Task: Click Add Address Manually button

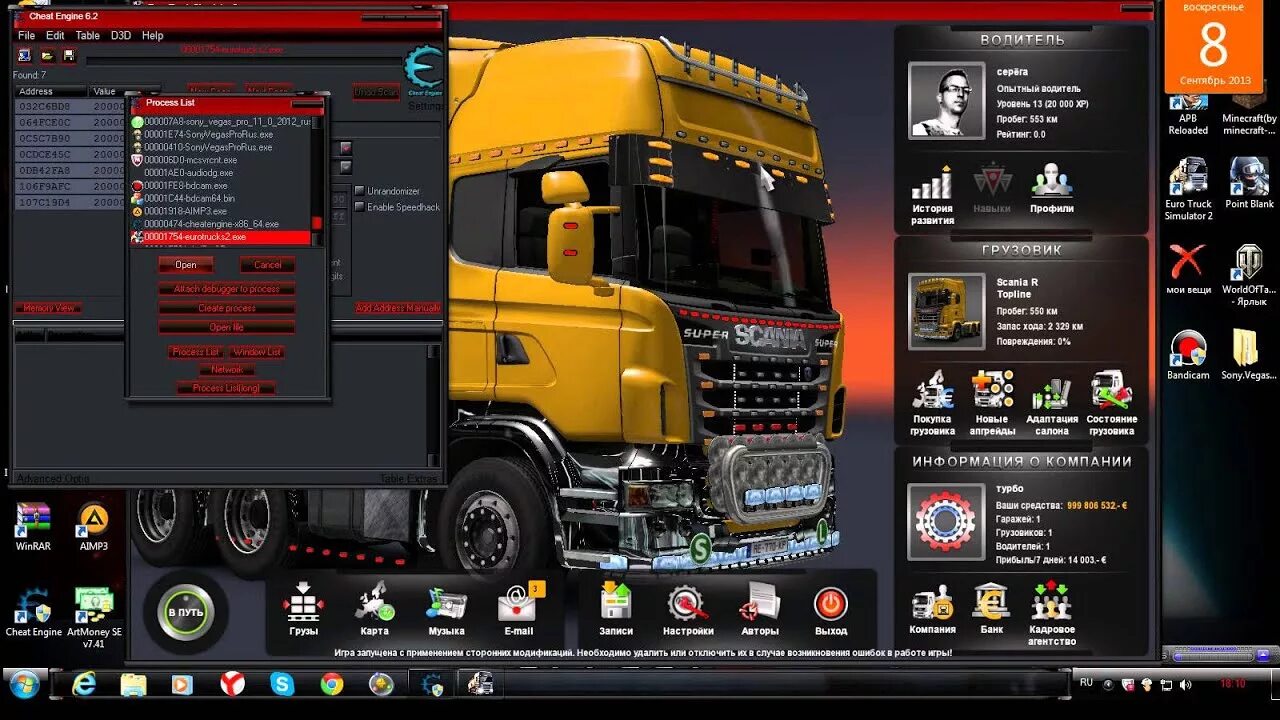Action: (398, 308)
